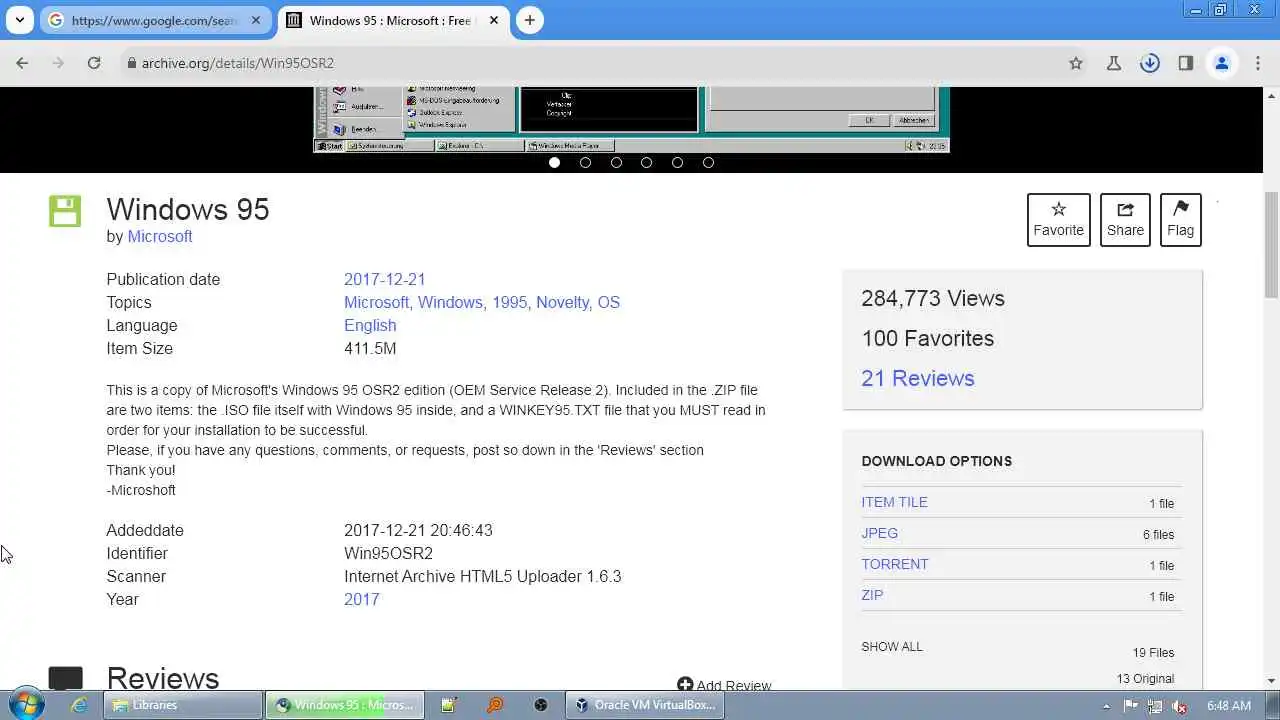The width and height of the screenshot is (1280, 720).
Task: Open the English language link
Action: click(370, 325)
